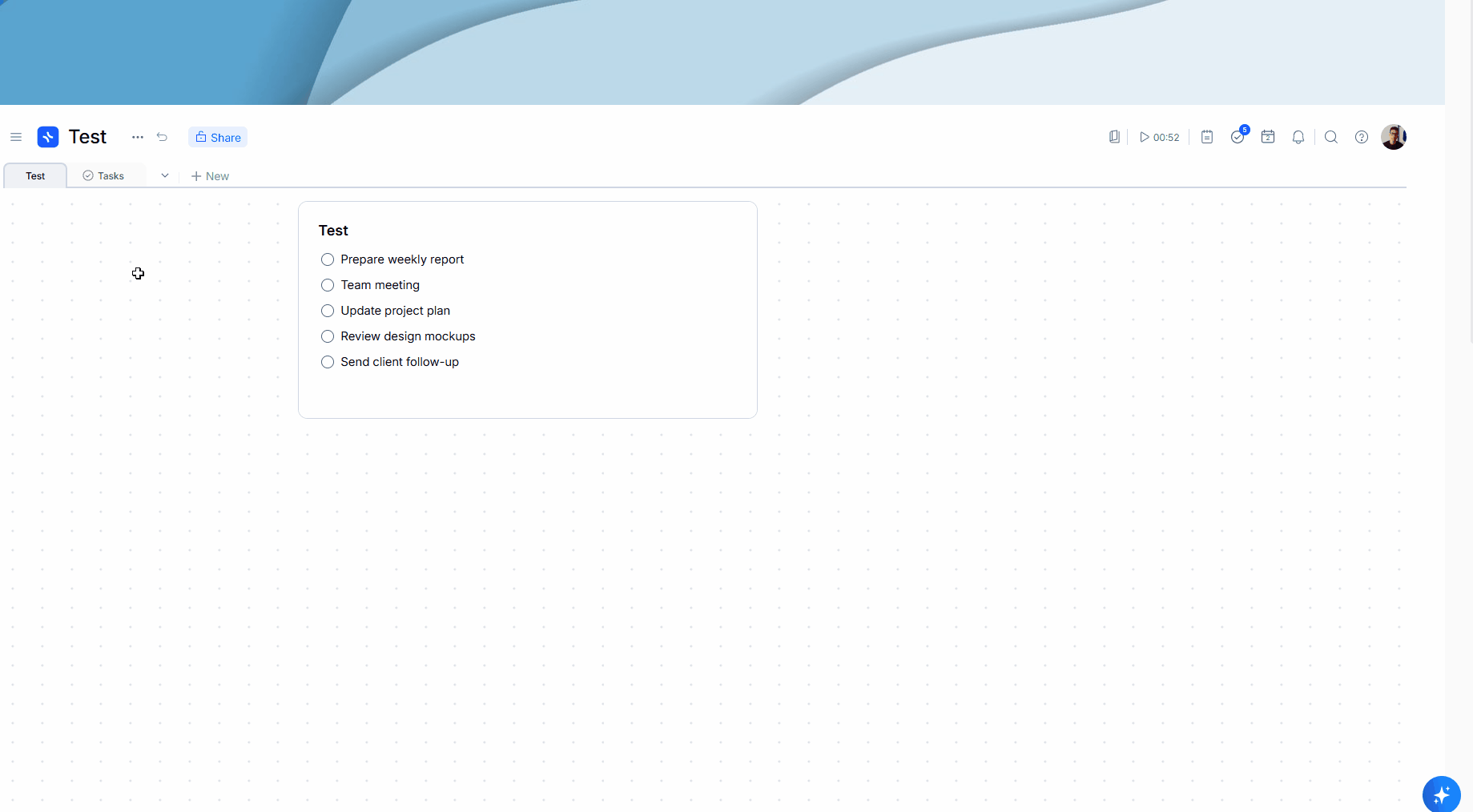The height and width of the screenshot is (812, 1473).
Task: Create a tab with the New button
Action: (210, 175)
